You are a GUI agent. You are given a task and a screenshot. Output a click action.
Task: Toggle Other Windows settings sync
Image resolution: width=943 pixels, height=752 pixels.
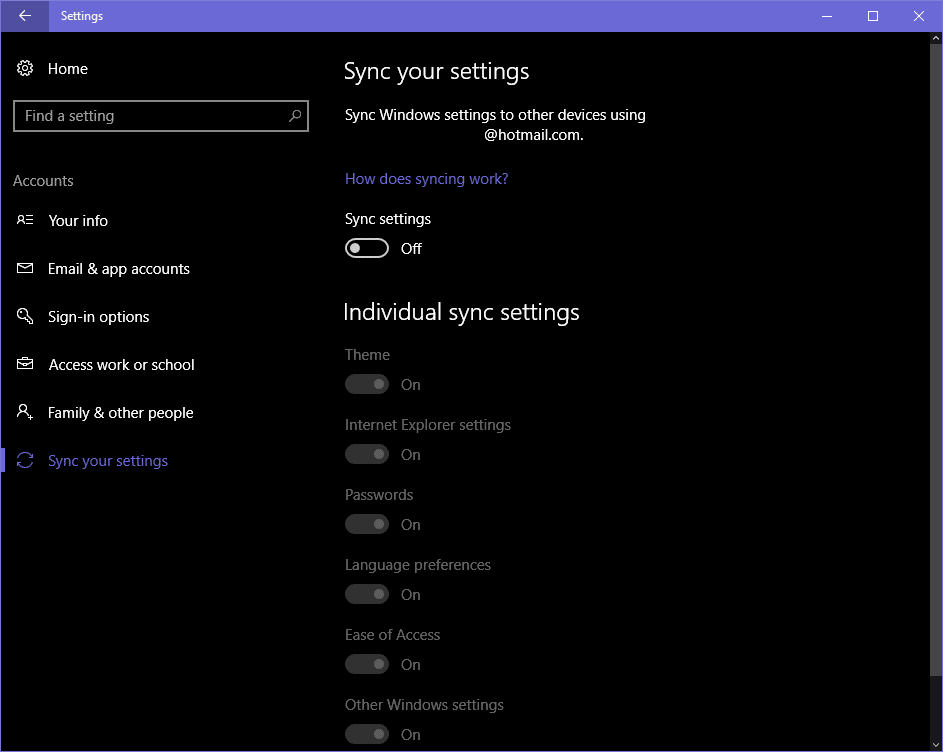pos(367,734)
